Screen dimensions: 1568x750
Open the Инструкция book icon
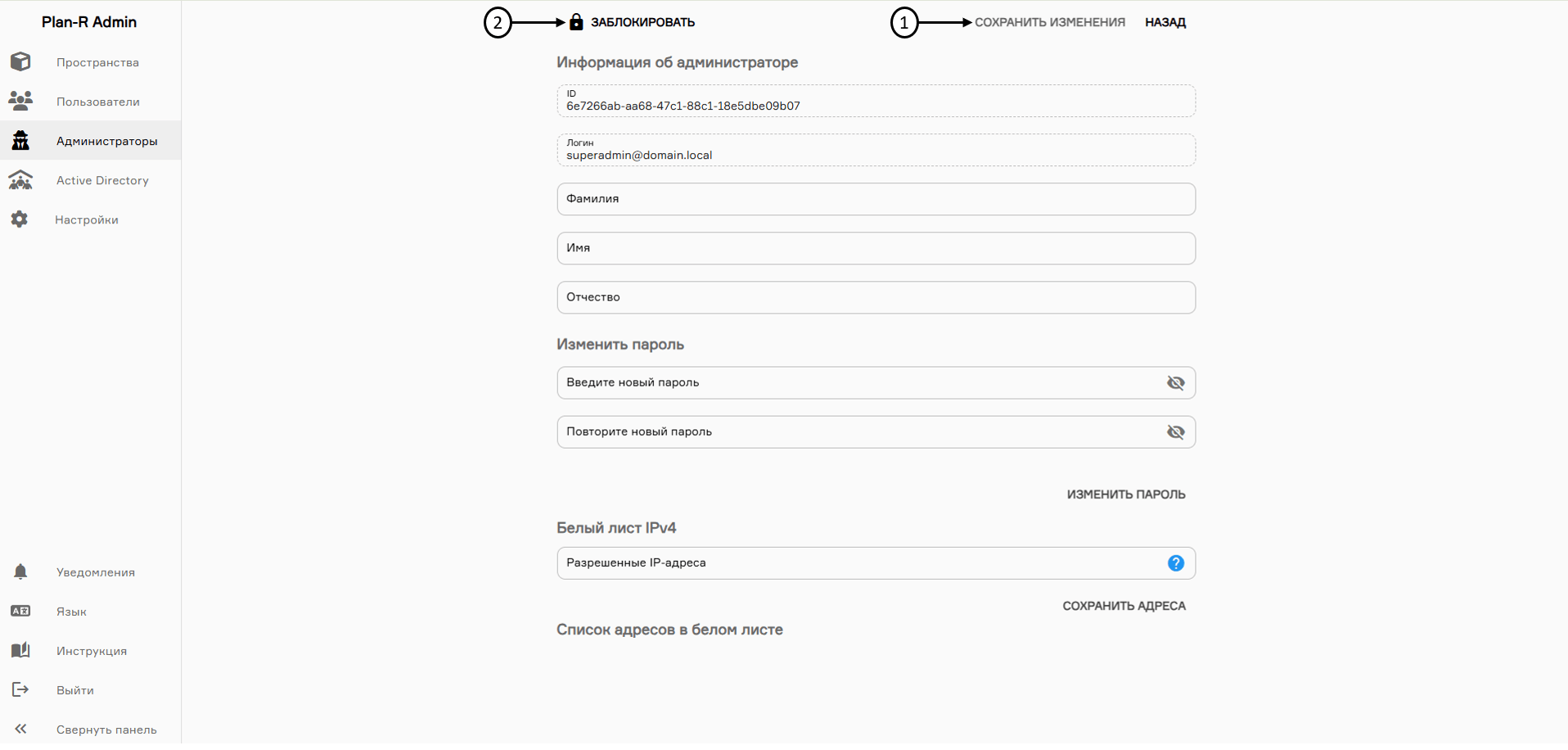coord(20,650)
